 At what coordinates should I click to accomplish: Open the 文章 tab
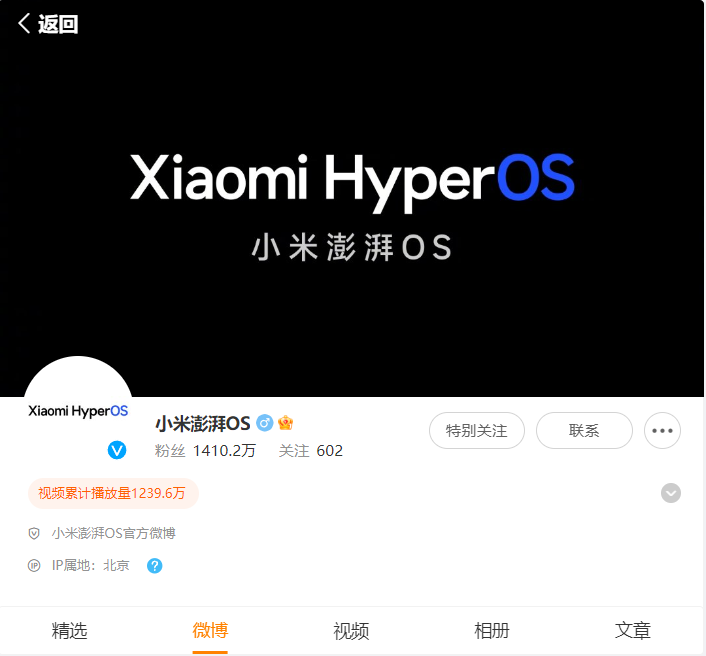pos(633,630)
